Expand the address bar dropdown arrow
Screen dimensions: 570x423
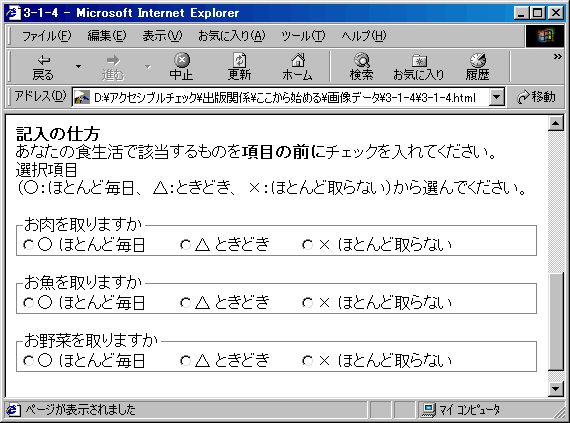497,97
